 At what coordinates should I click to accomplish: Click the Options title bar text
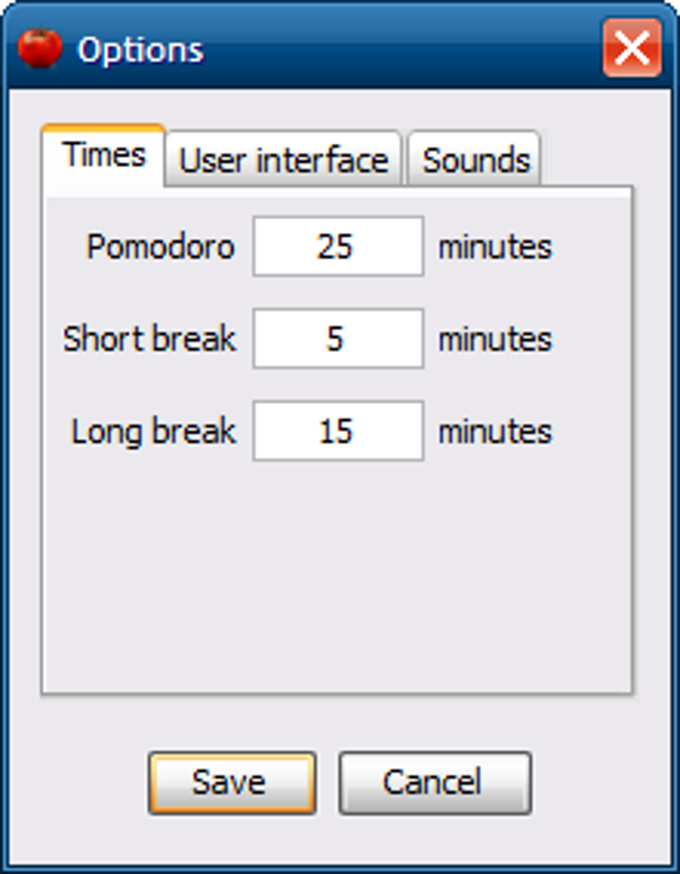tap(140, 49)
